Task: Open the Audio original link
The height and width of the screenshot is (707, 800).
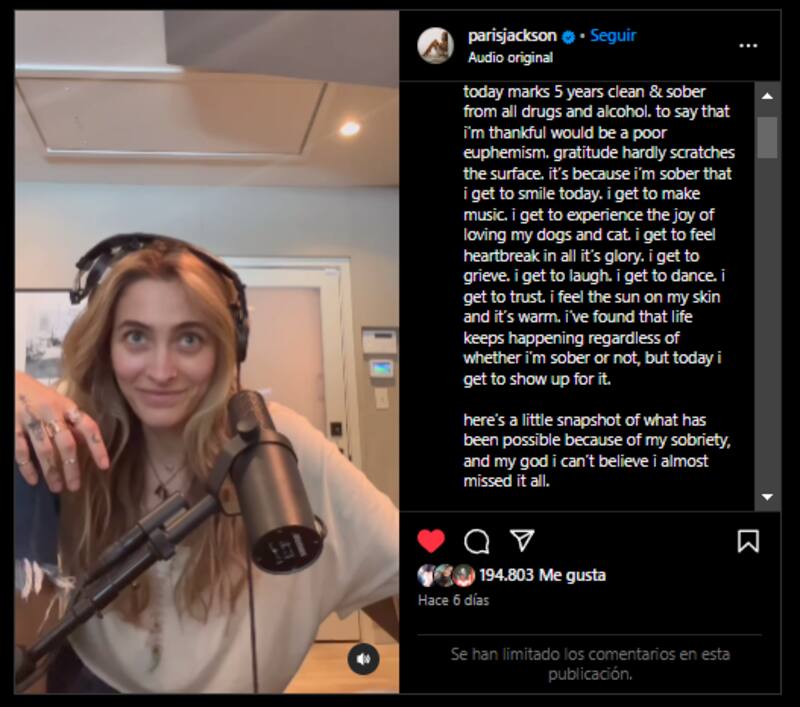Action: pos(510,58)
